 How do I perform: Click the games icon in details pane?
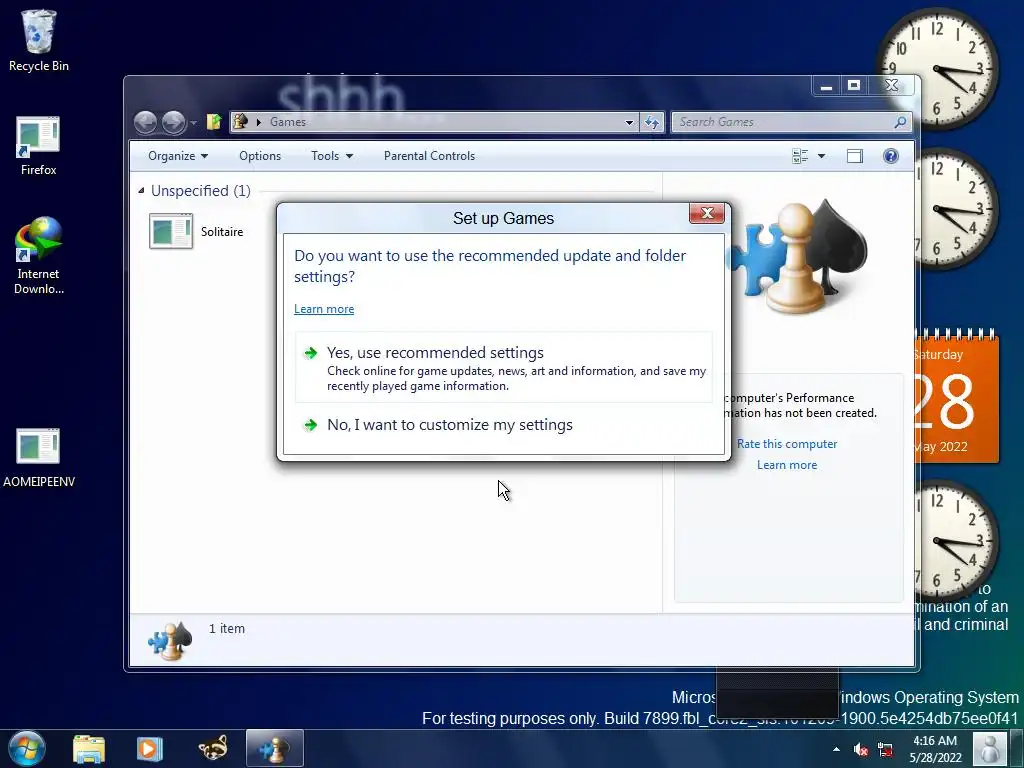click(x=170, y=641)
